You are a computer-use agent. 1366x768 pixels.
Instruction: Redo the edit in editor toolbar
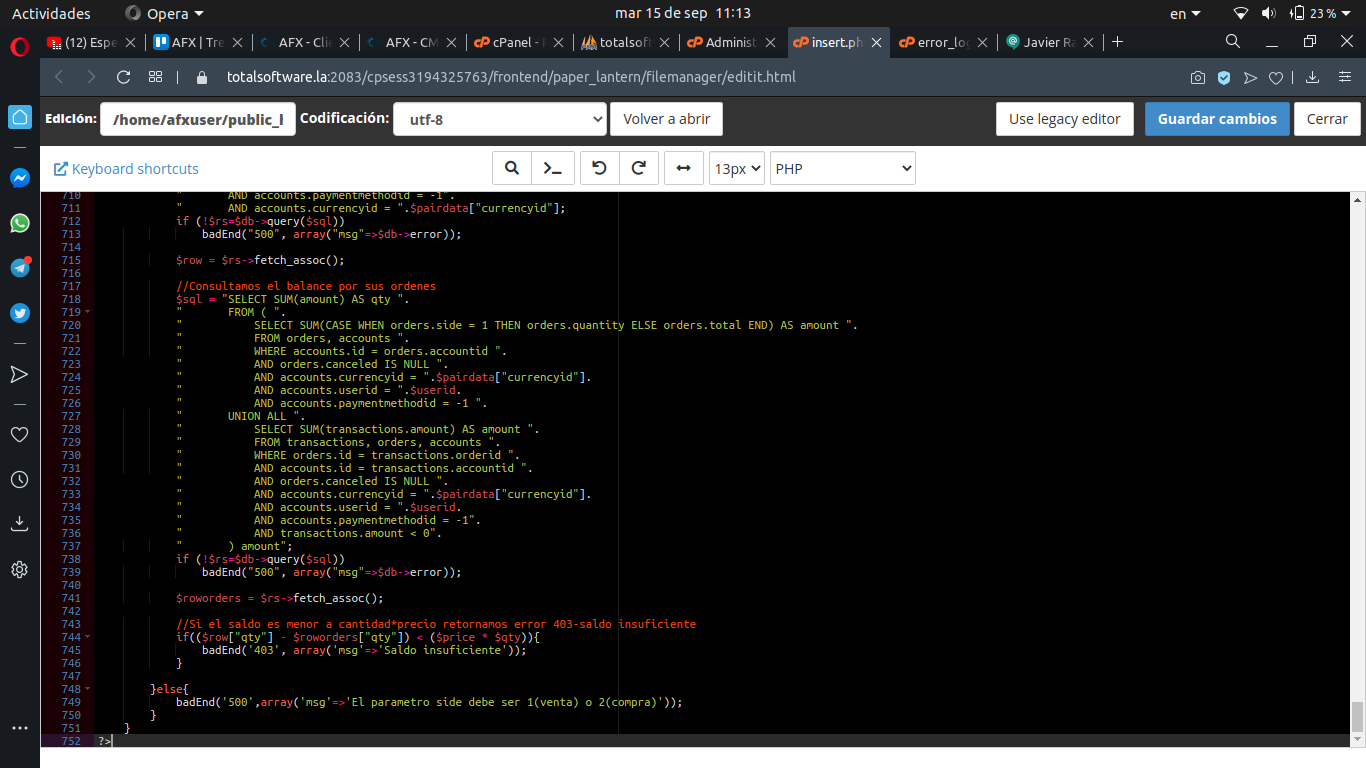tap(638, 169)
